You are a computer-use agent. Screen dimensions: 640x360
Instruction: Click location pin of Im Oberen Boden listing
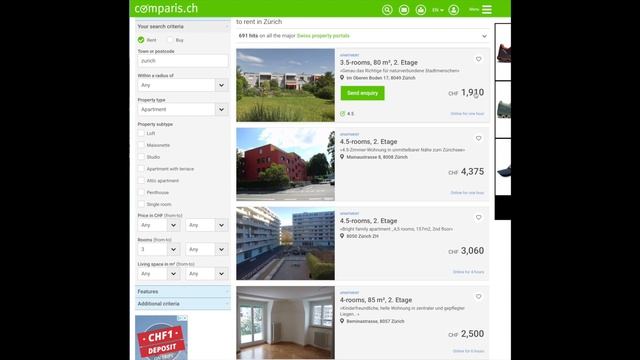342,78
